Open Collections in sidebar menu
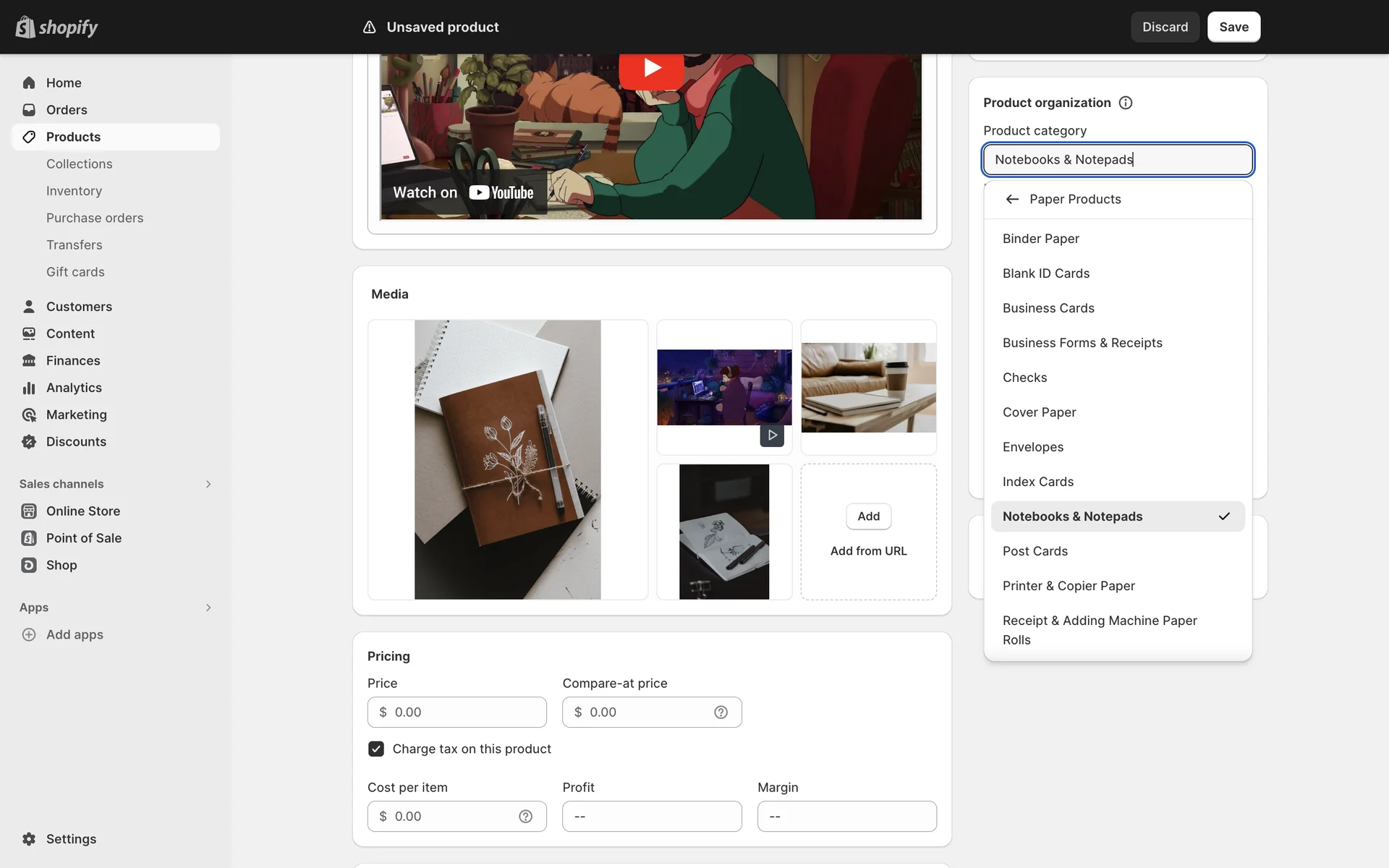The height and width of the screenshot is (868, 1389). (x=80, y=164)
